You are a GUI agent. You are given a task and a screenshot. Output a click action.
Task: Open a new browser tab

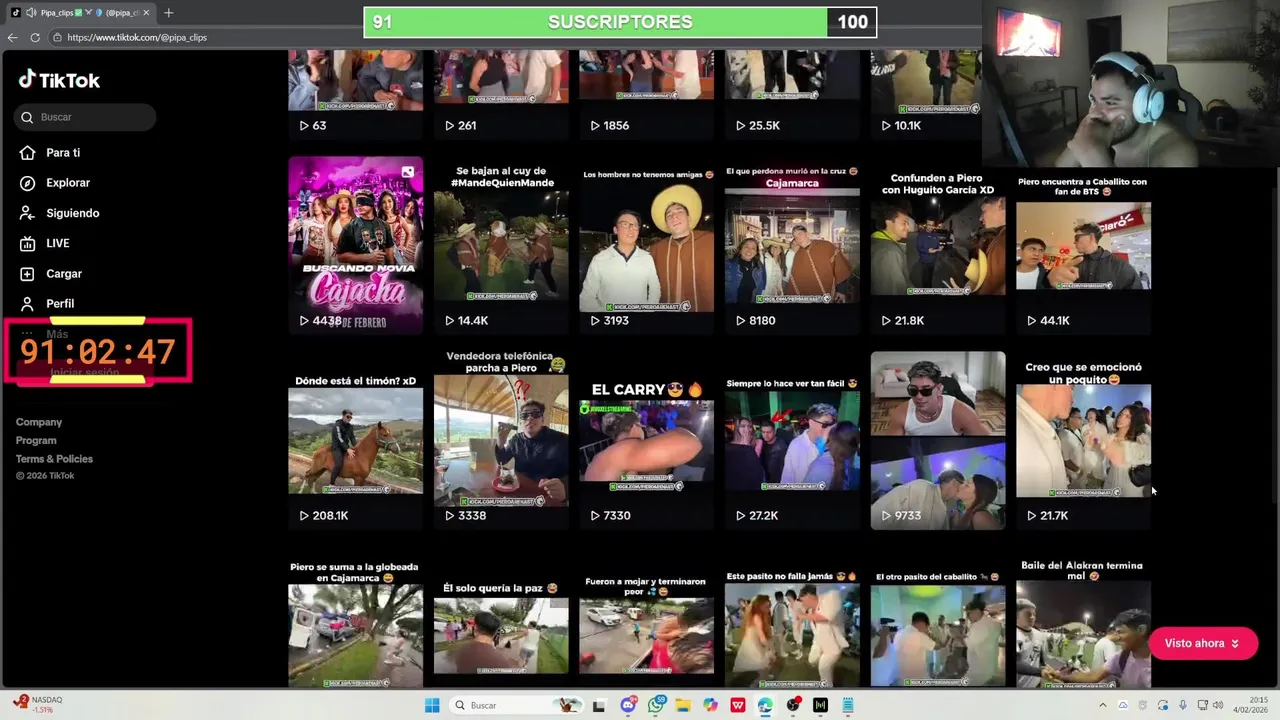(x=168, y=13)
